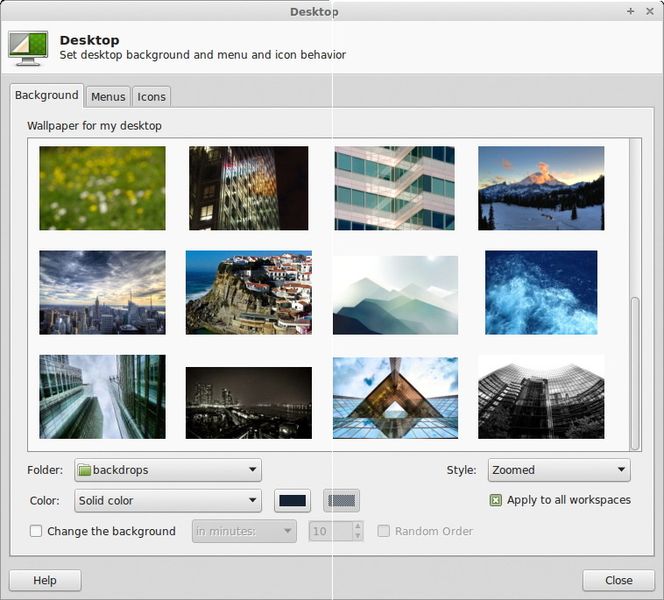Screen dimensions: 664x600
Task: Pick the night city skyline wallpaper
Action: click(248, 402)
